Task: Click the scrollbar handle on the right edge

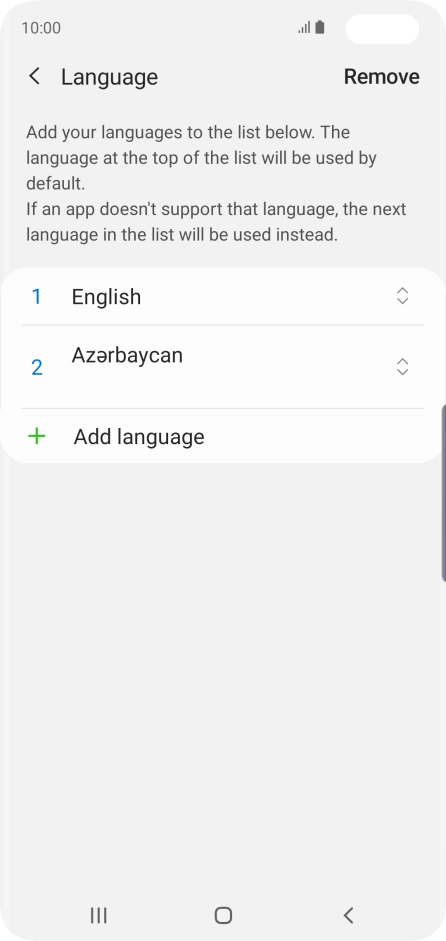Action: click(x=443, y=493)
